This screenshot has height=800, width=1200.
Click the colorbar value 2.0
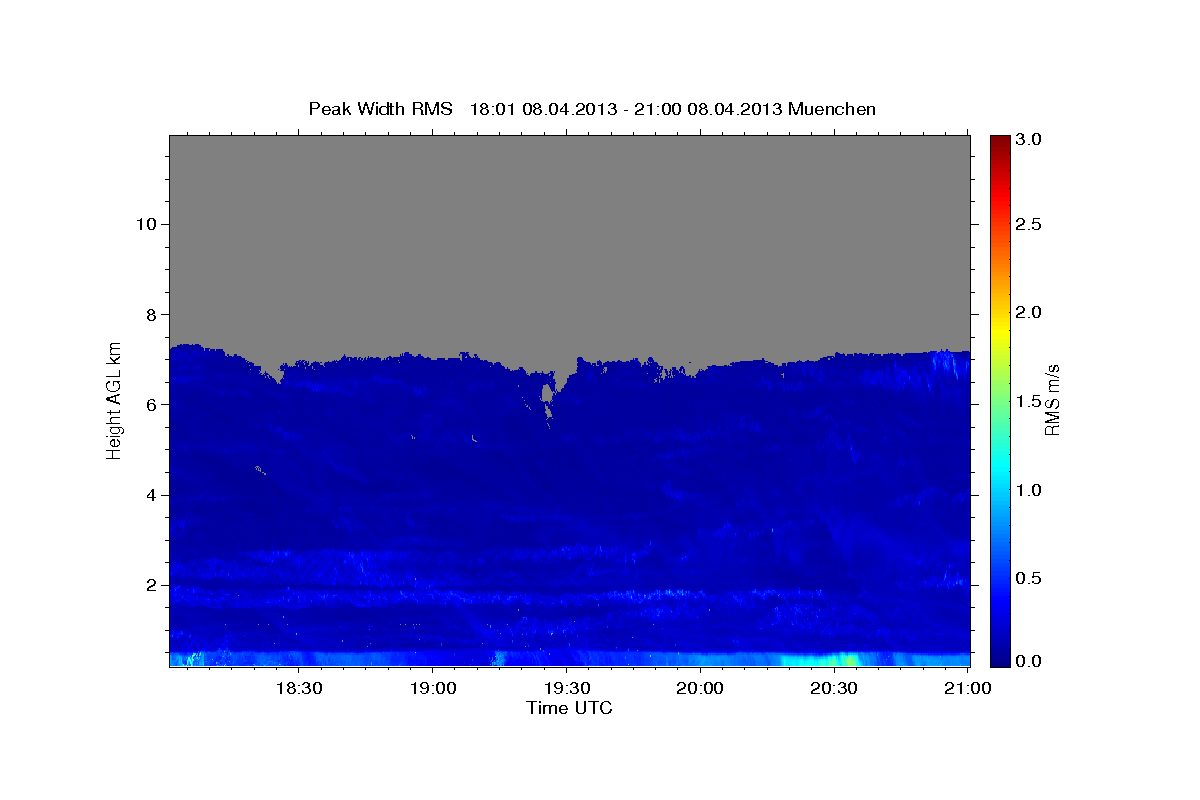(x=1028, y=313)
